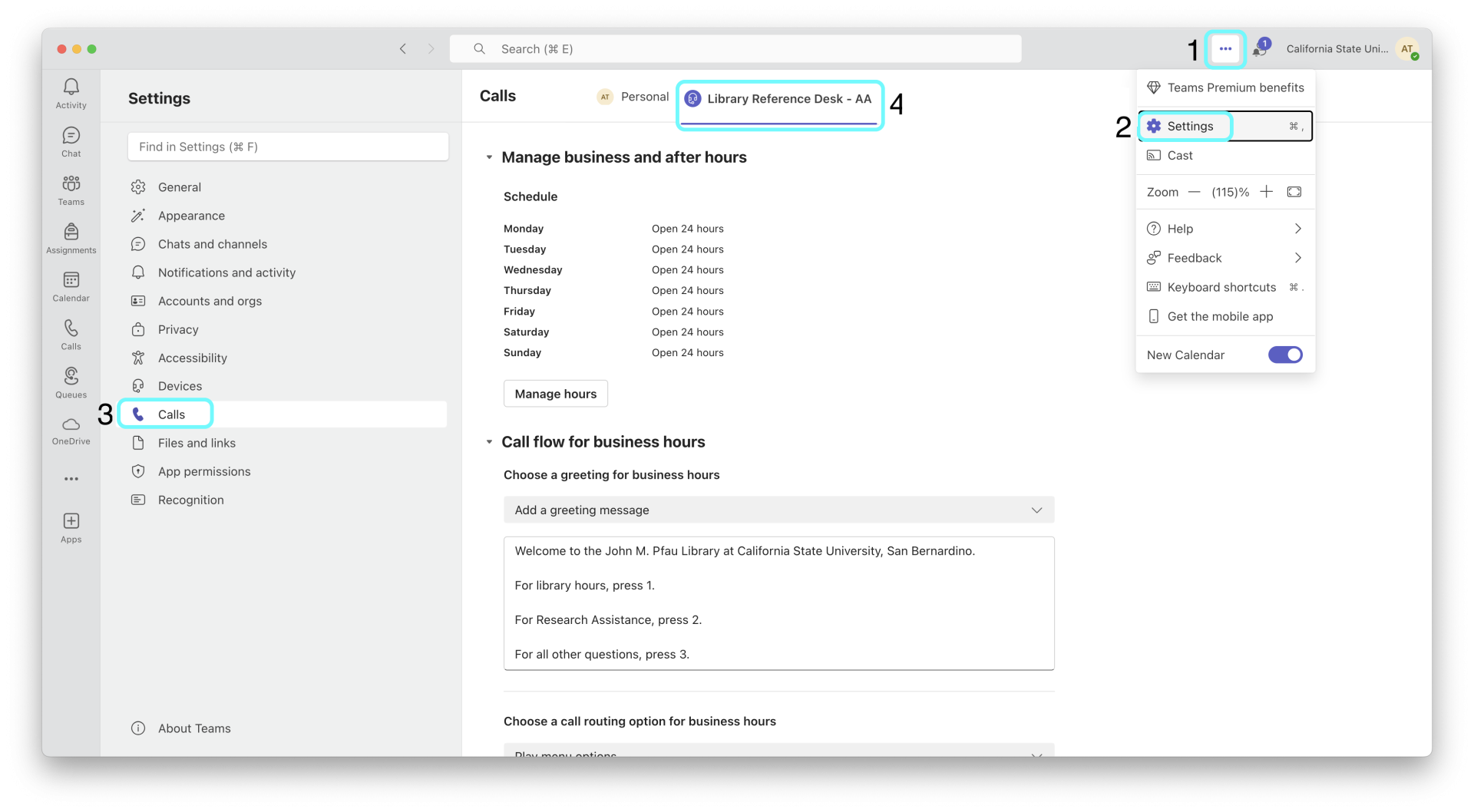Open the Calendar icon in sidebar

71,286
